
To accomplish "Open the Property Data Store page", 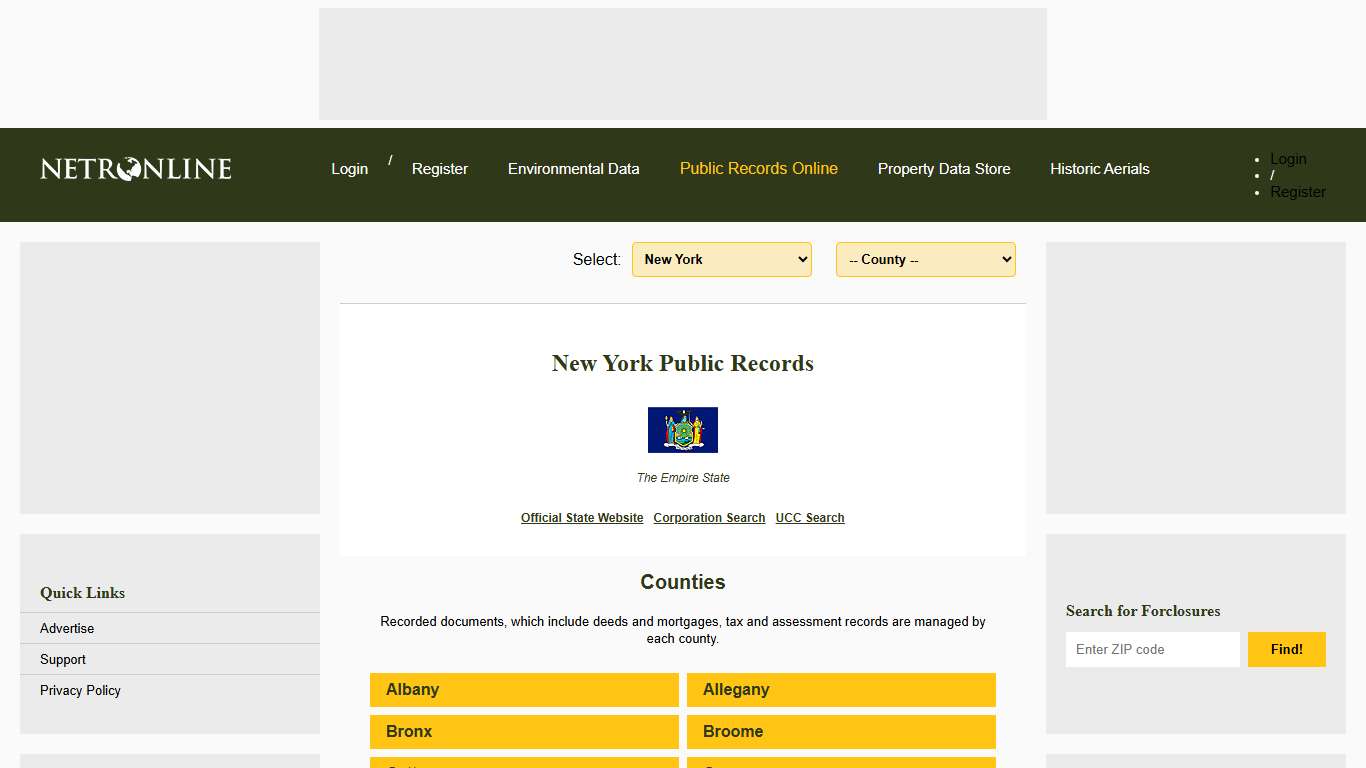I will [x=944, y=169].
